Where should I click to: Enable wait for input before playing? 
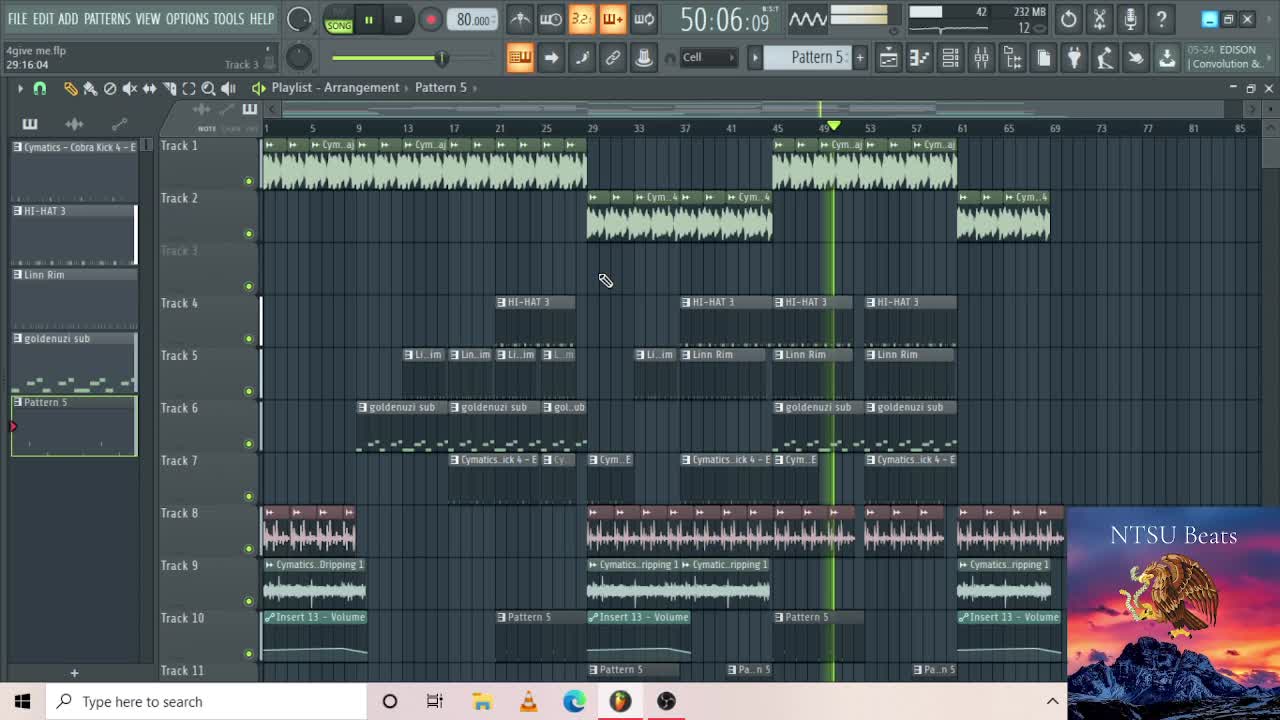click(x=551, y=19)
